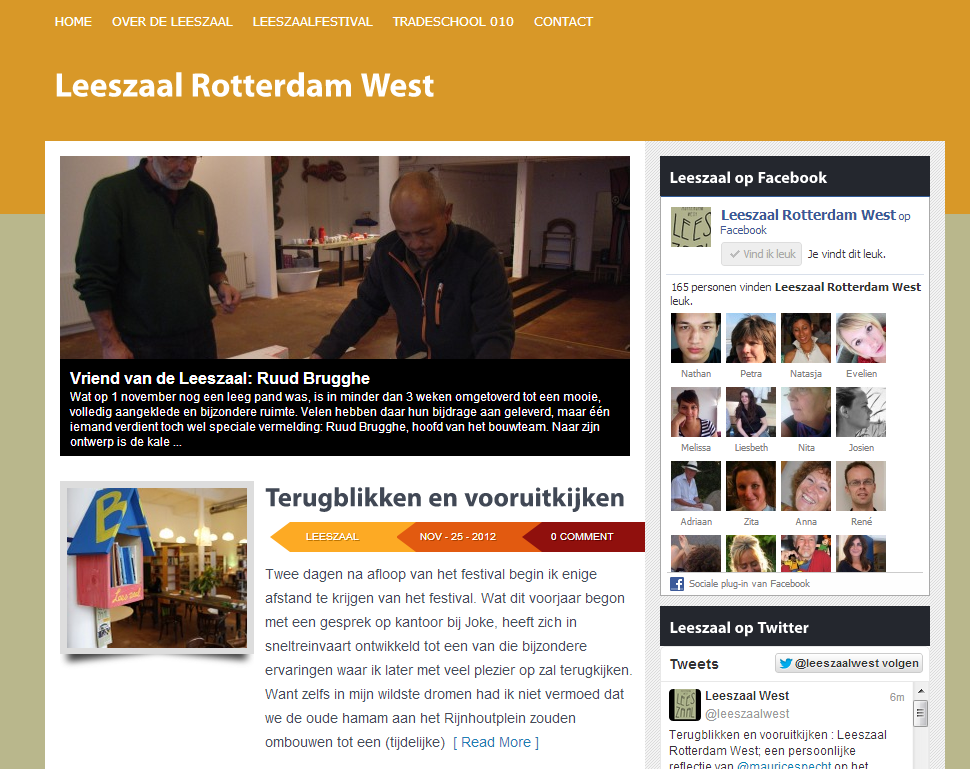Open René's Facebook profile picture
The width and height of the screenshot is (970, 769).
861,486
